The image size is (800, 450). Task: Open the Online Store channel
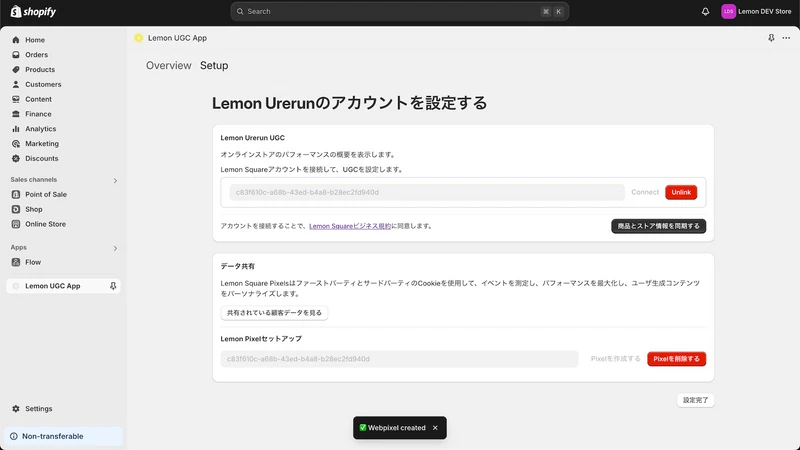coord(45,224)
